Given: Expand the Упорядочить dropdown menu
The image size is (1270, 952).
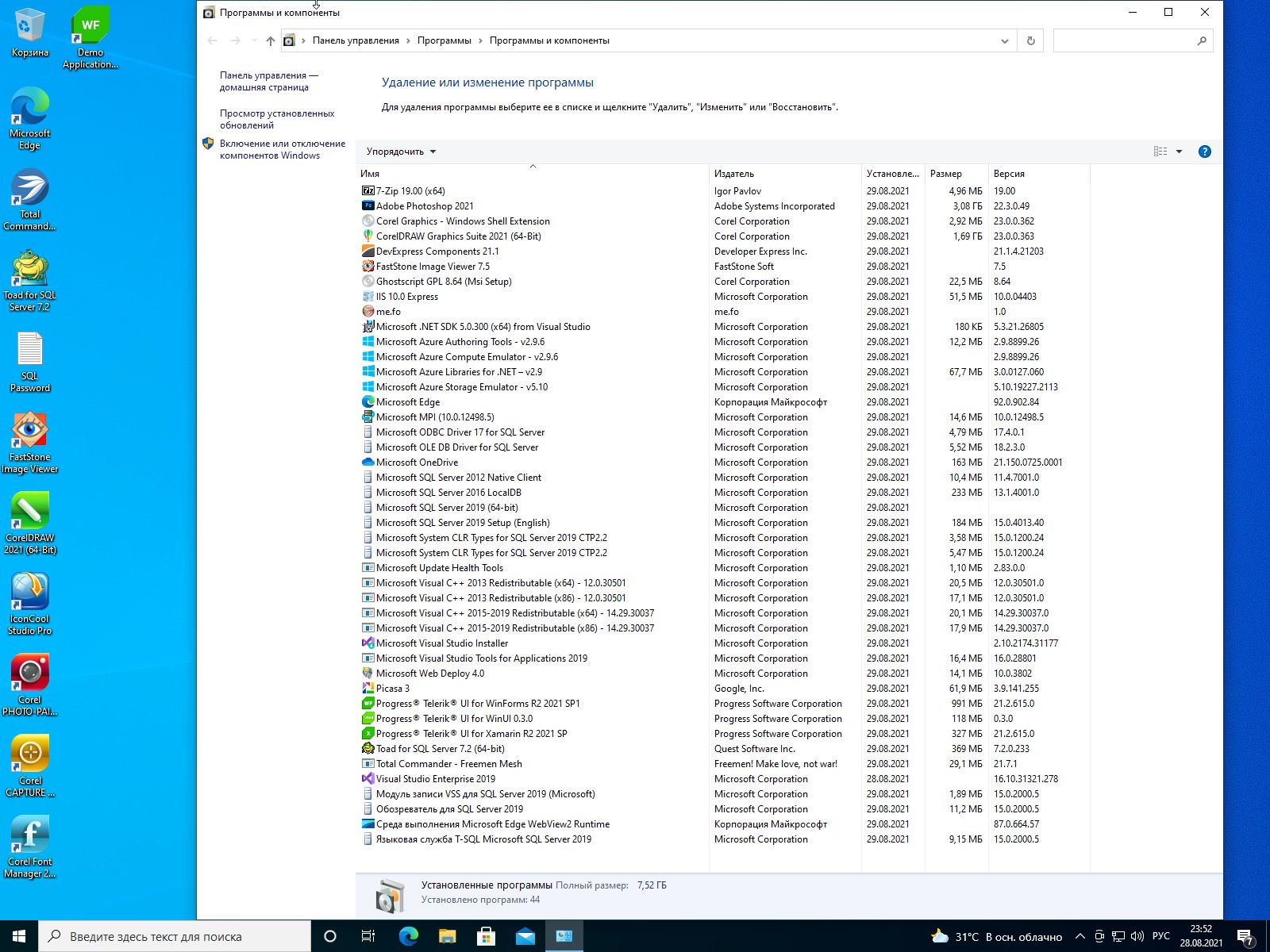Looking at the screenshot, I should (401, 152).
